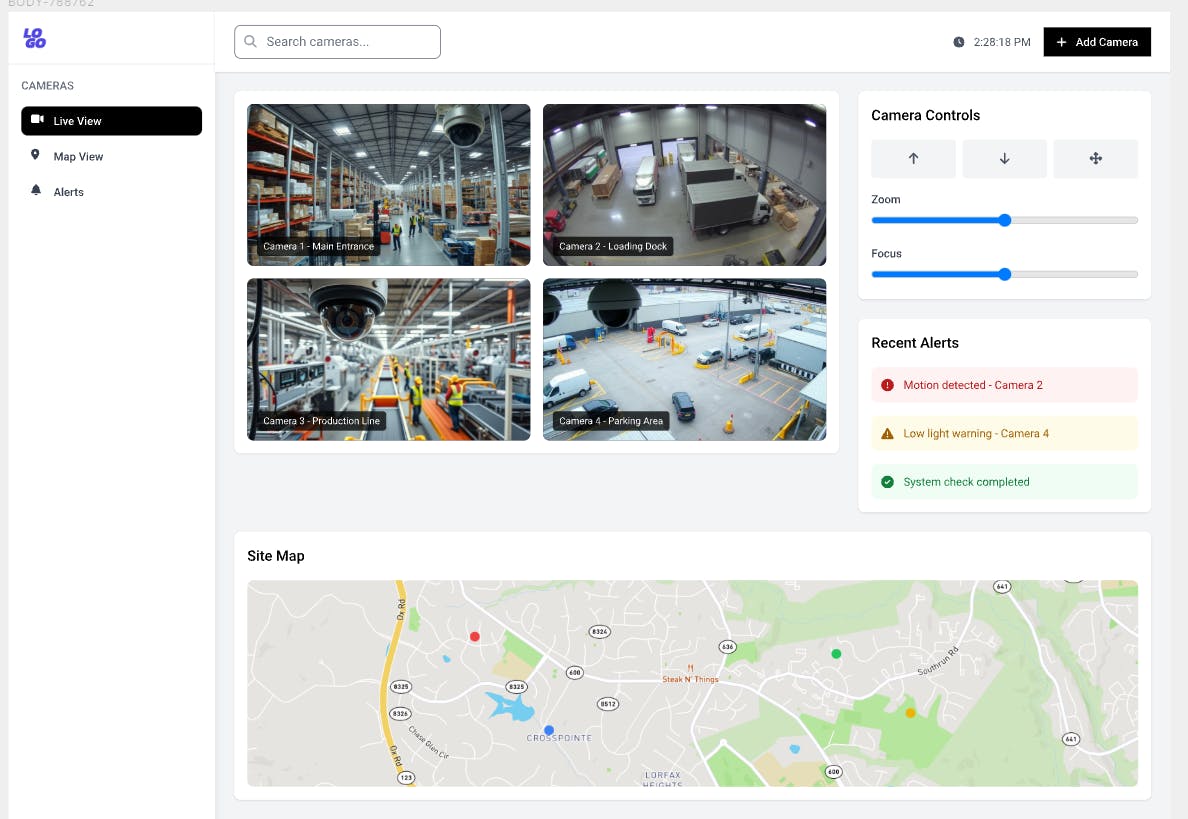Image resolution: width=1188 pixels, height=819 pixels.
Task: Click the 2:28:18 PM time display
Action: 1002,42
